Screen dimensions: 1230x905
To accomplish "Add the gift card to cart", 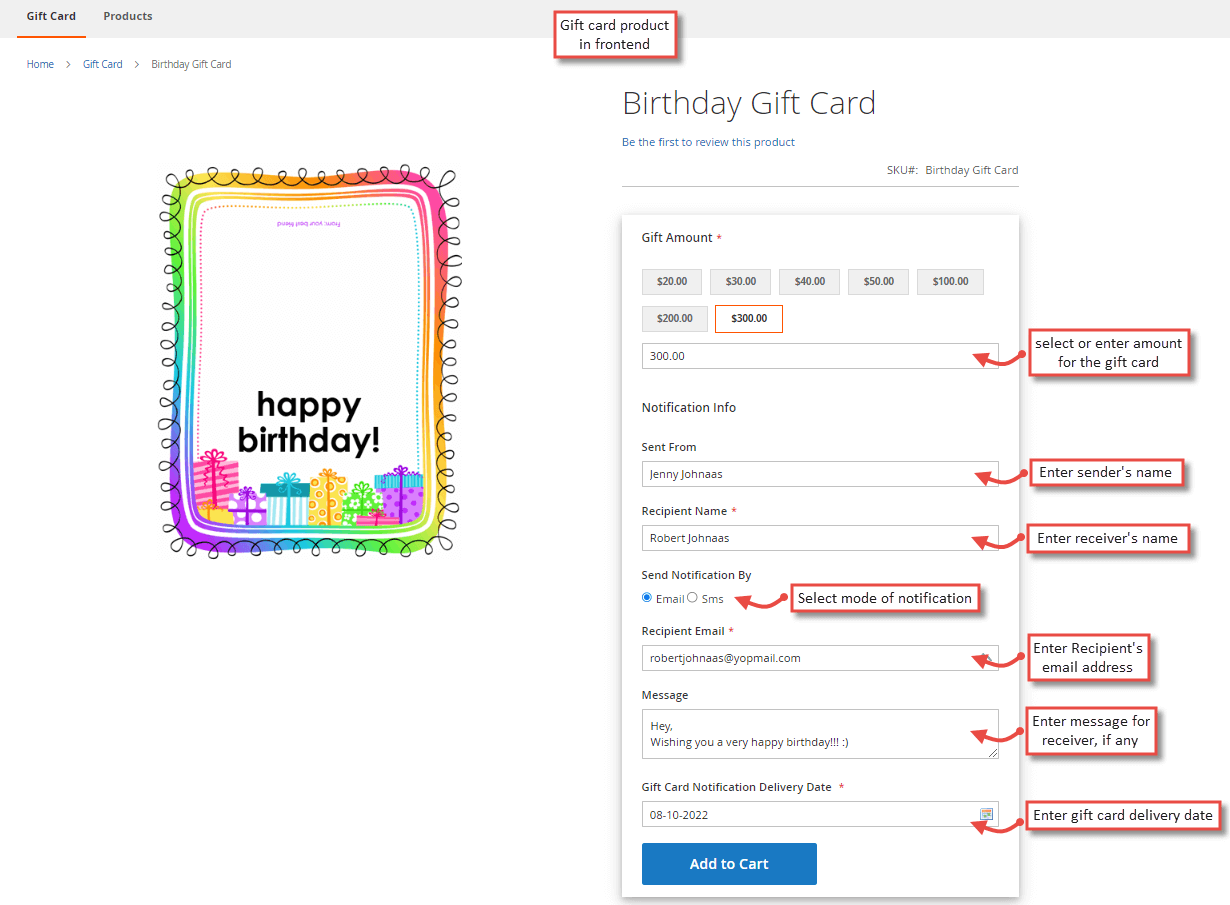I will (729, 864).
